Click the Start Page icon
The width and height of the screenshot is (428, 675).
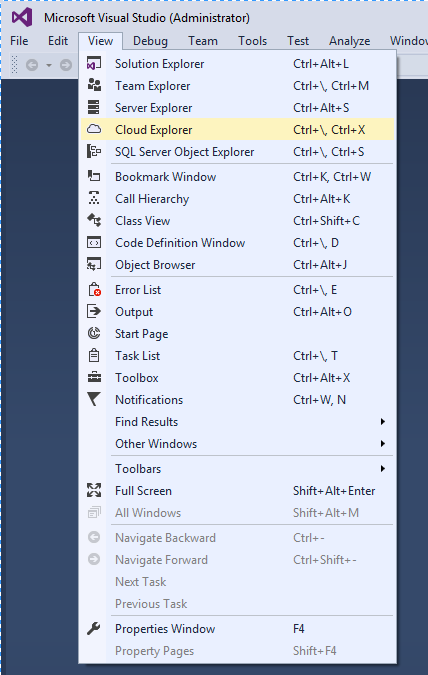pyautogui.click(x=94, y=333)
